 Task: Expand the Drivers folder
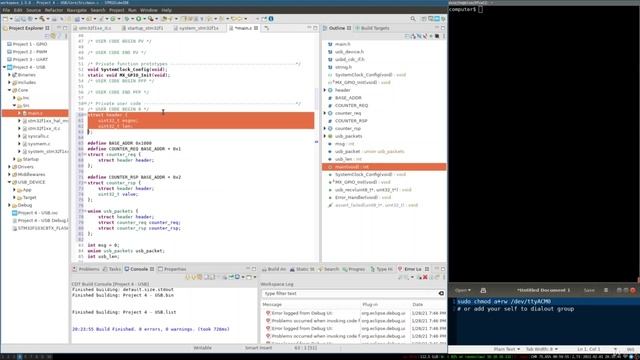[x=9, y=167]
